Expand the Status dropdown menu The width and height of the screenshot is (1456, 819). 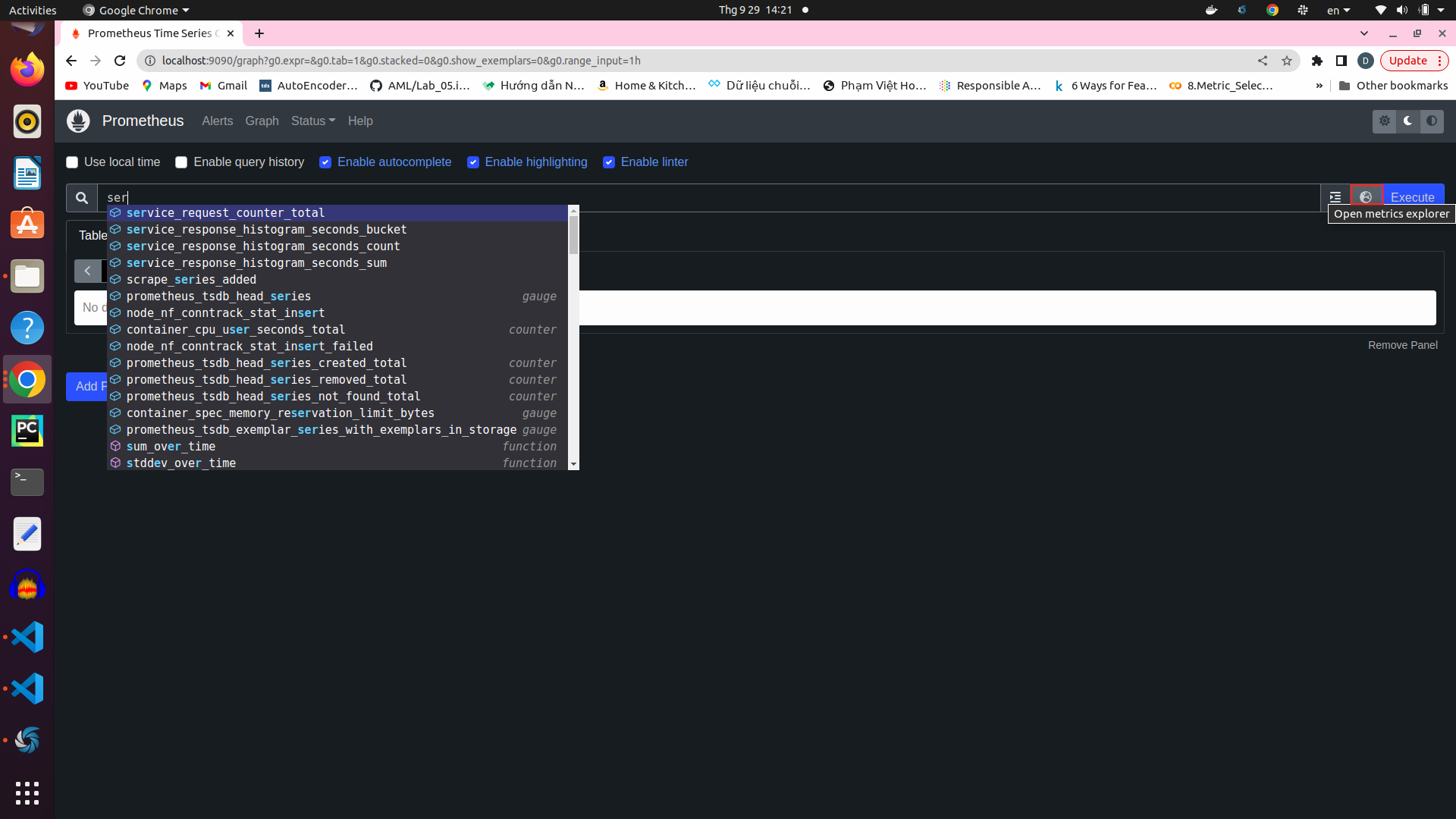point(312,121)
